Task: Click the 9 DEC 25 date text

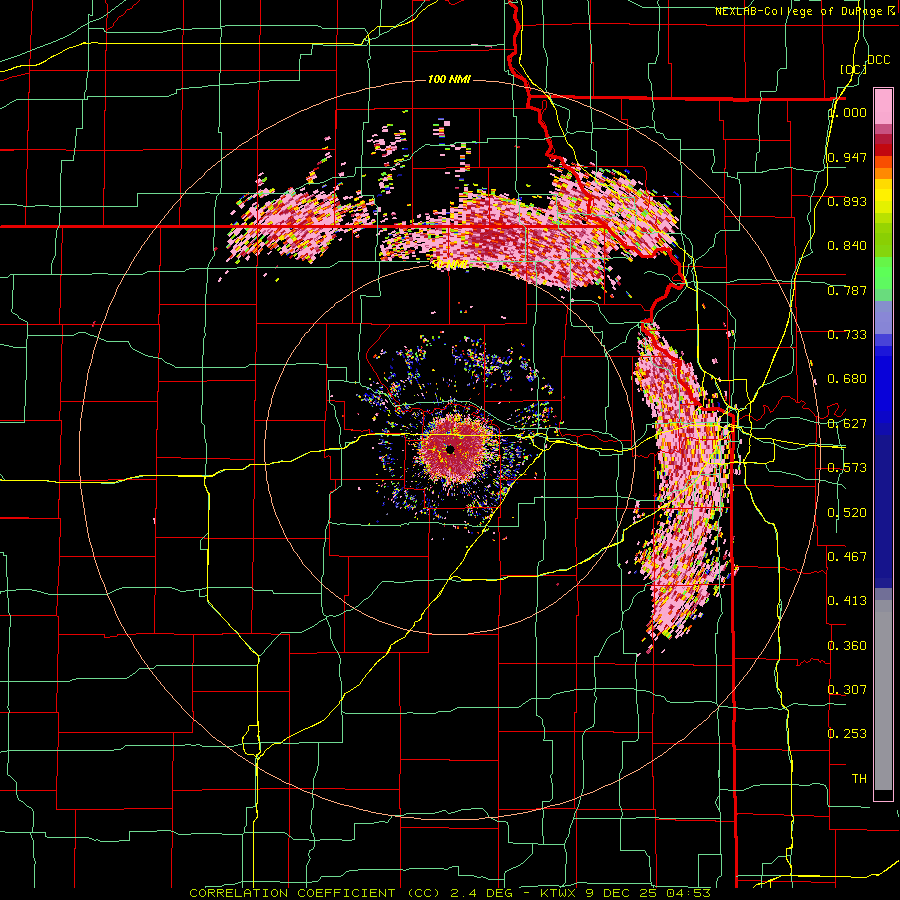Action: pyautogui.click(x=621, y=893)
